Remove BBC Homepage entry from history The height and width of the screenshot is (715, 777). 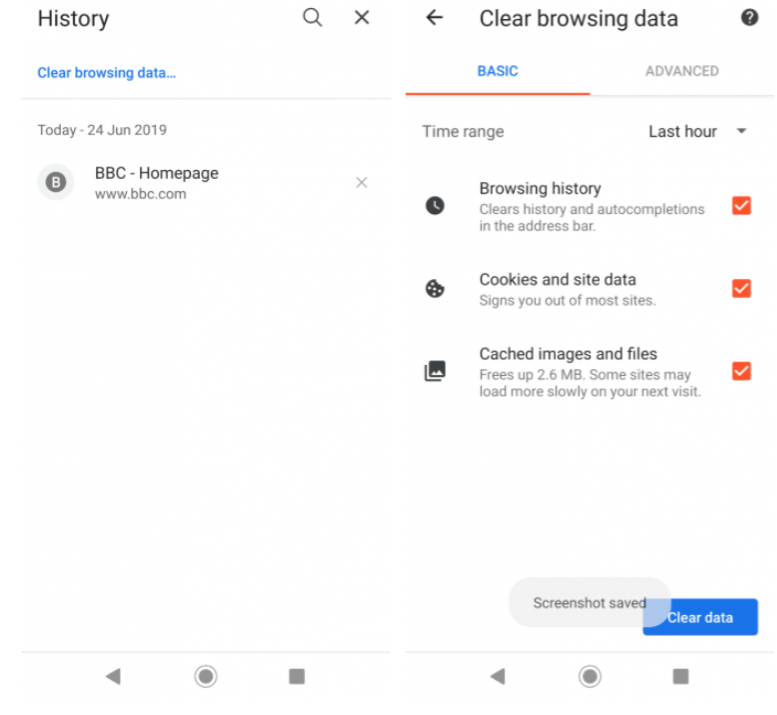coord(361,183)
